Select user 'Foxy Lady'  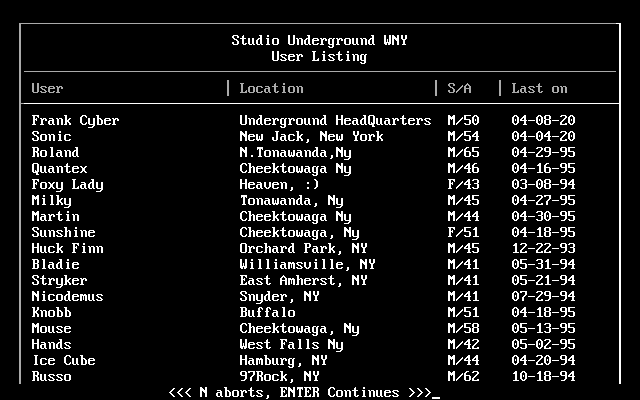[x=67, y=184]
